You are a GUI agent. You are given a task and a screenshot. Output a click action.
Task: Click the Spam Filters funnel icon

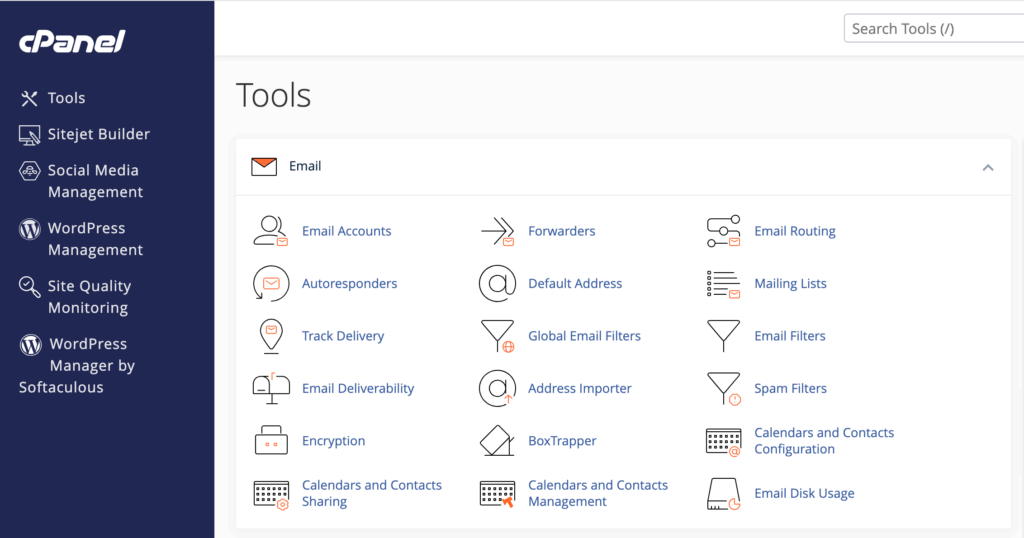pos(723,388)
